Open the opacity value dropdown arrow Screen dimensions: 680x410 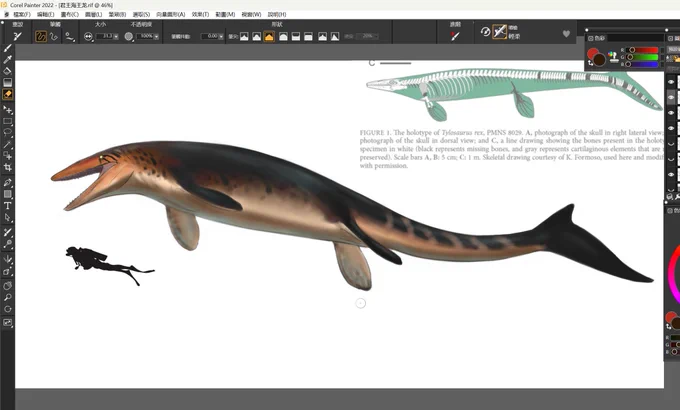click(x=156, y=37)
